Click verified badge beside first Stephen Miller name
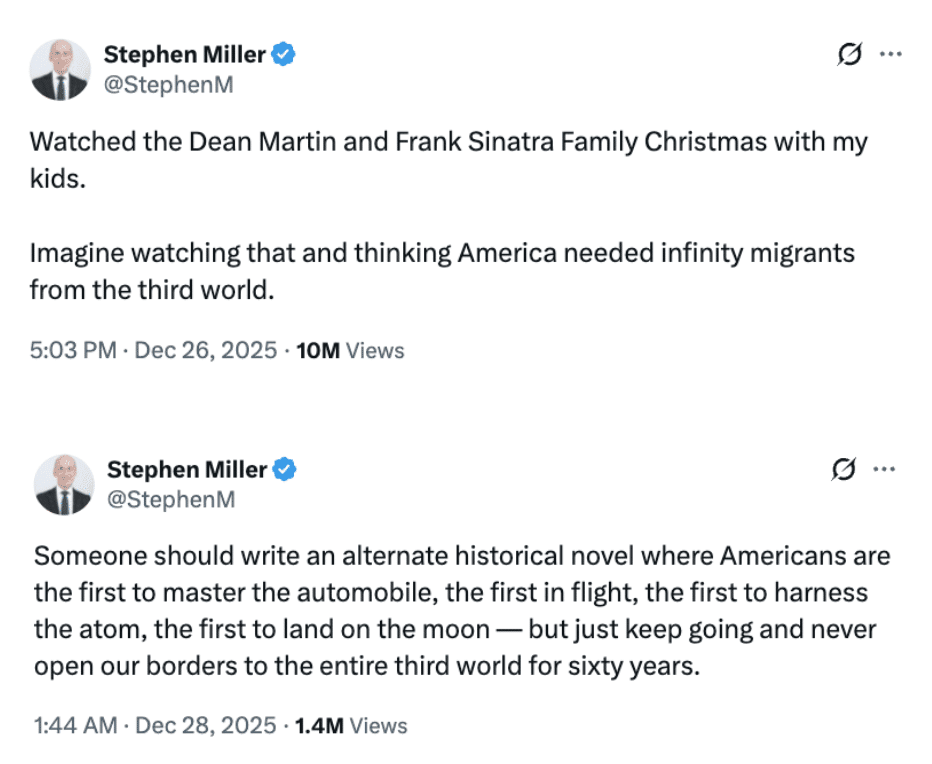 click(x=285, y=55)
